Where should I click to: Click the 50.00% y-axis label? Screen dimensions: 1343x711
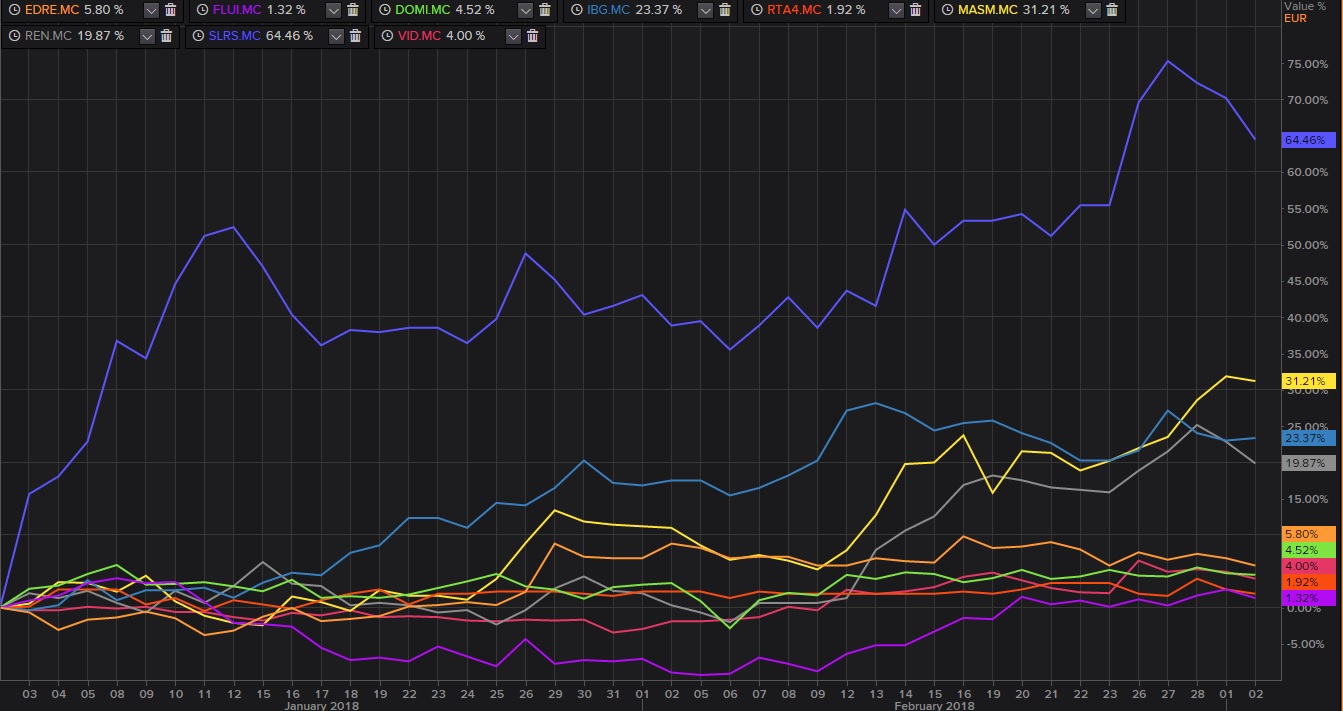coord(1308,245)
